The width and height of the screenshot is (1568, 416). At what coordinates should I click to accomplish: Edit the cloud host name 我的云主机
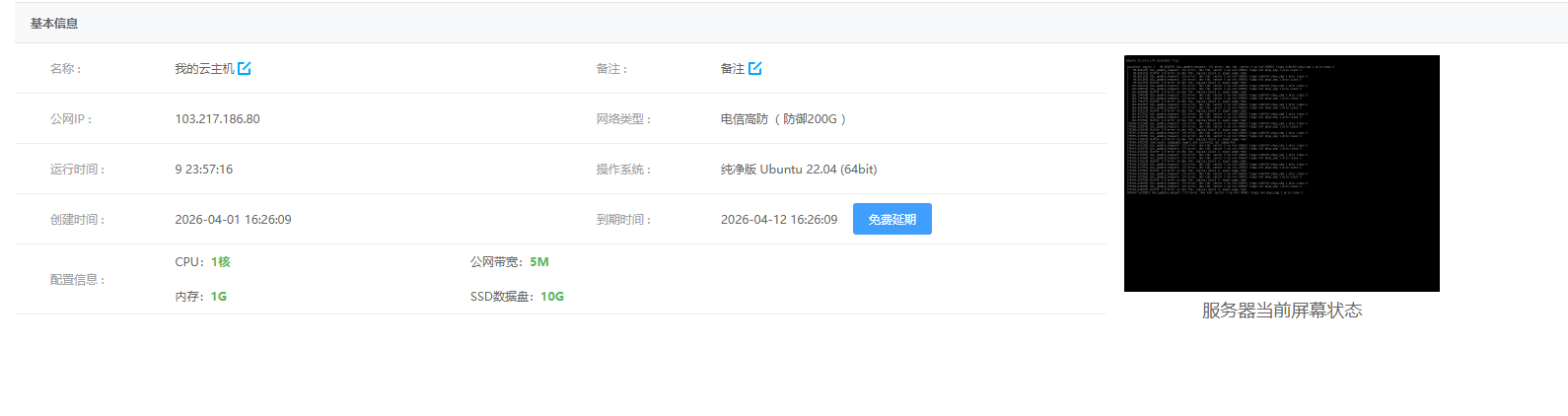click(x=245, y=68)
